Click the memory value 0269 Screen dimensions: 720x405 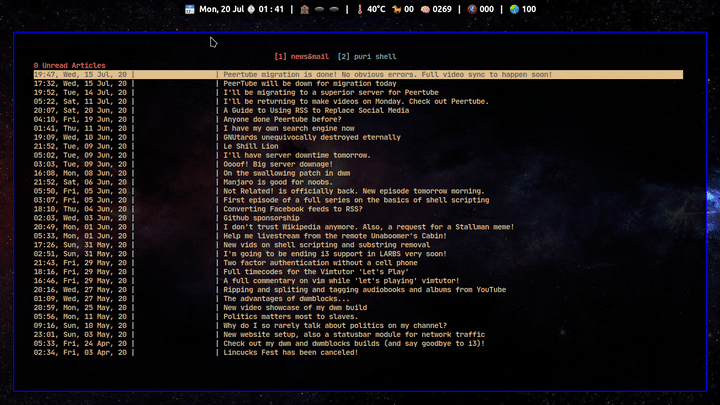(x=442, y=9)
